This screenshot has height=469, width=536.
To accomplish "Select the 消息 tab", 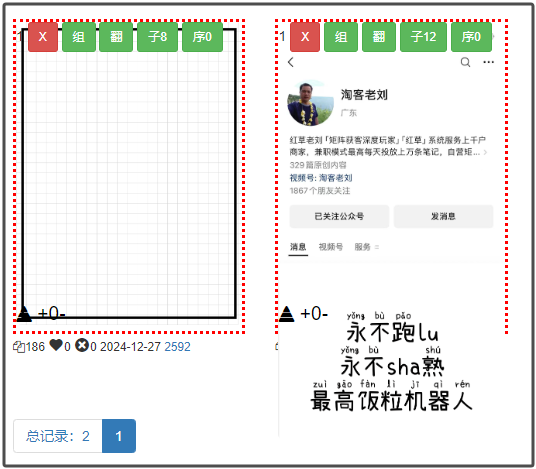I will coord(298,247).
